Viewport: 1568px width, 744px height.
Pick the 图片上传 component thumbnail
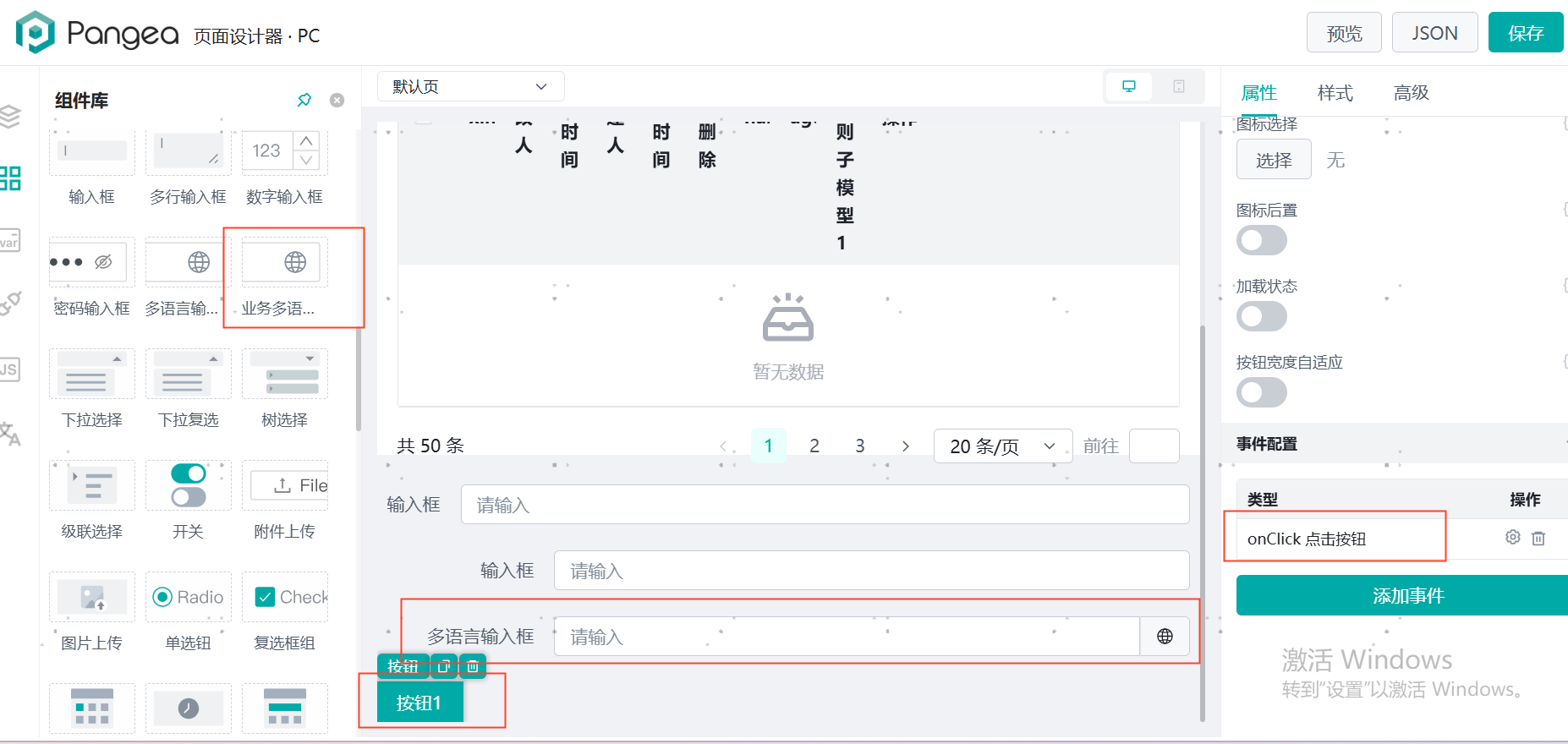tap(92, 597)
